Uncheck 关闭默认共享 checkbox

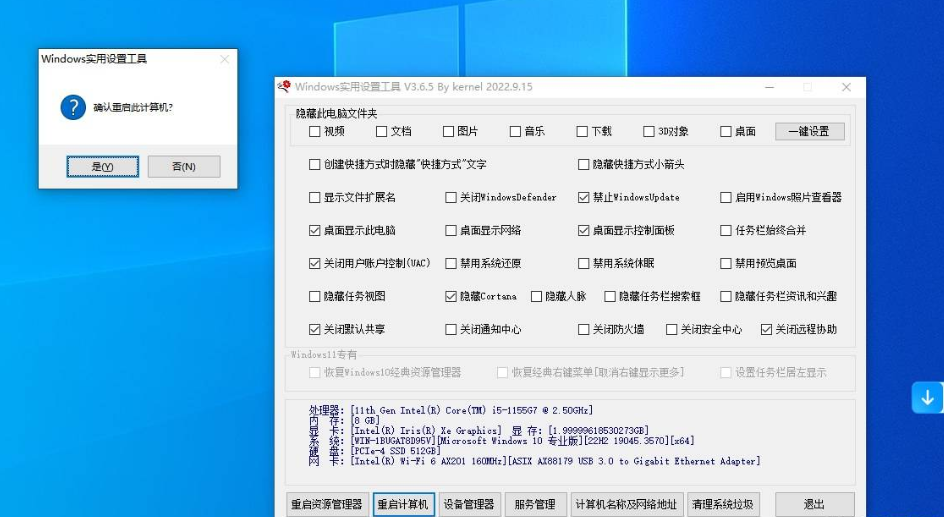tap(314, 329)
